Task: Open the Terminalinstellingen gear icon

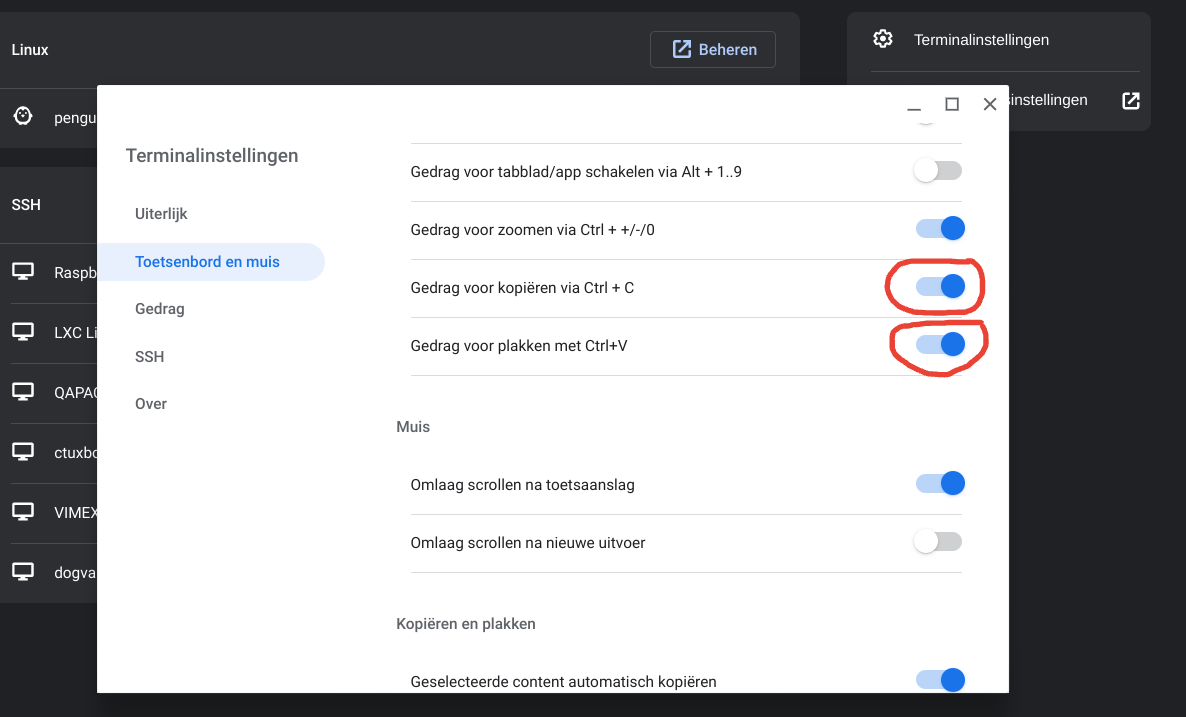Action: click(883, 39)
